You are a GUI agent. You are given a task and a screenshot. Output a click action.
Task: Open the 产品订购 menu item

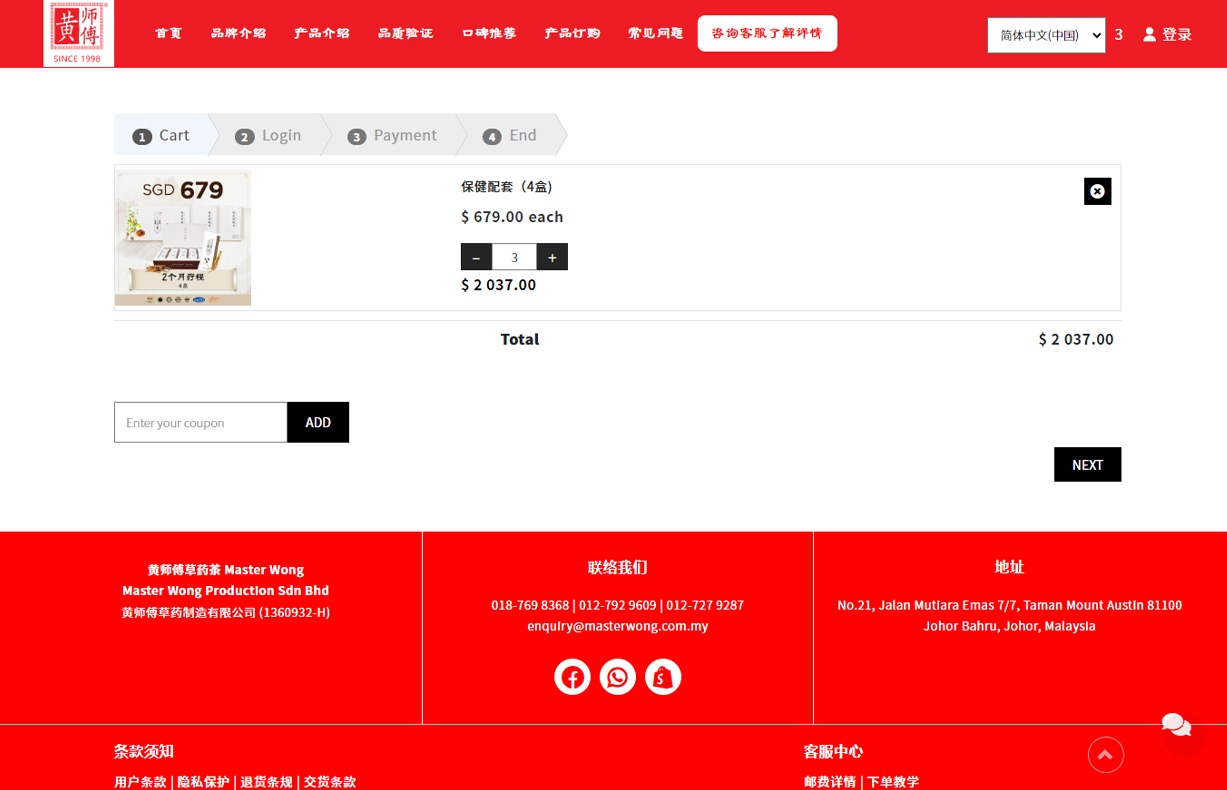click(572, 33)
